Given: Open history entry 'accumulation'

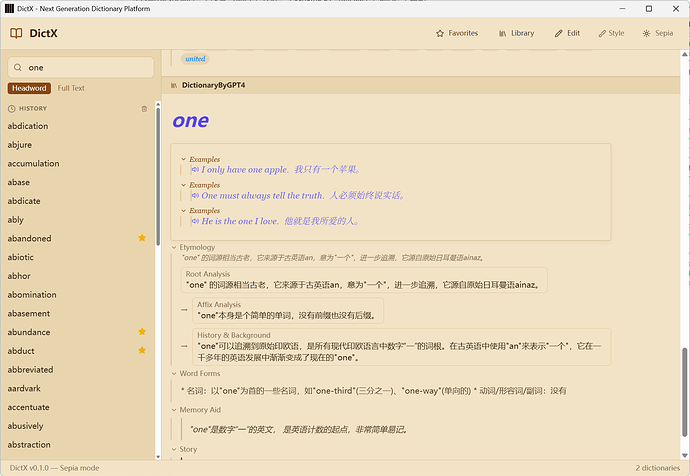Looking at the screenshot, I should [33, 164].
